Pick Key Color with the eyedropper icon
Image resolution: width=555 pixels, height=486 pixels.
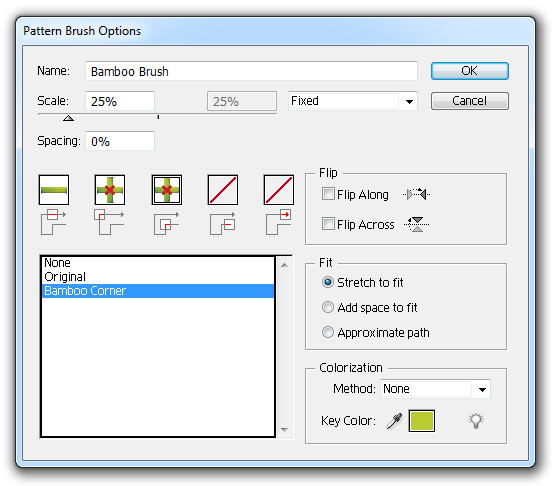click(x=394, y=421)
